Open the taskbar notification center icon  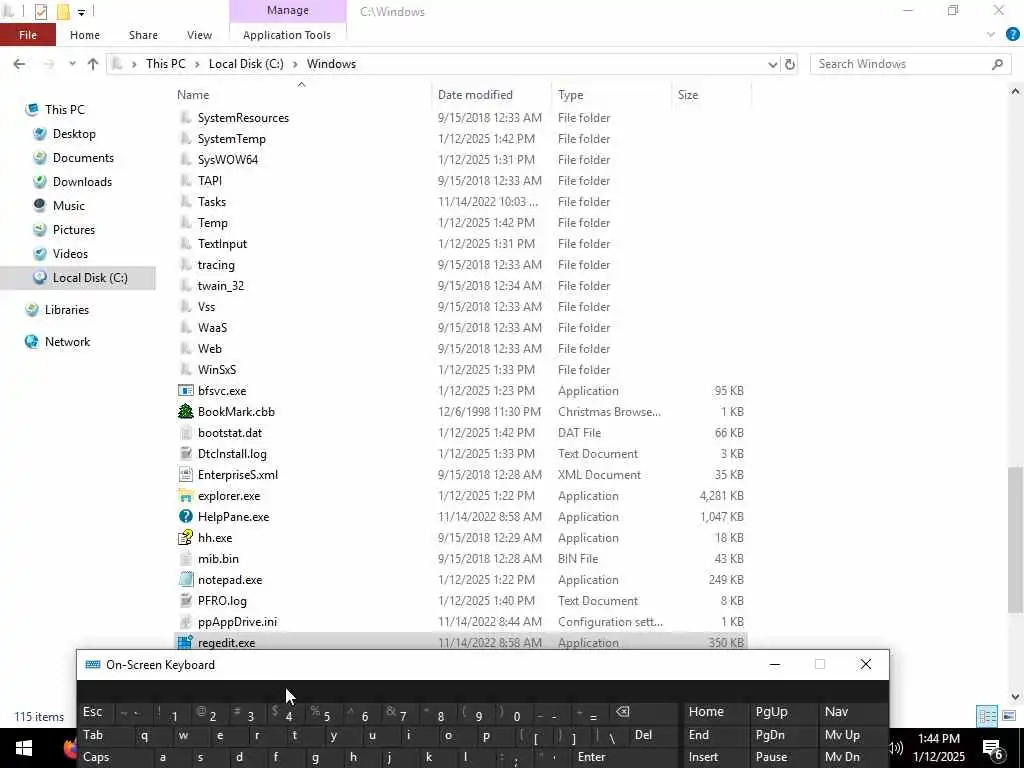(x=992, y=748)
